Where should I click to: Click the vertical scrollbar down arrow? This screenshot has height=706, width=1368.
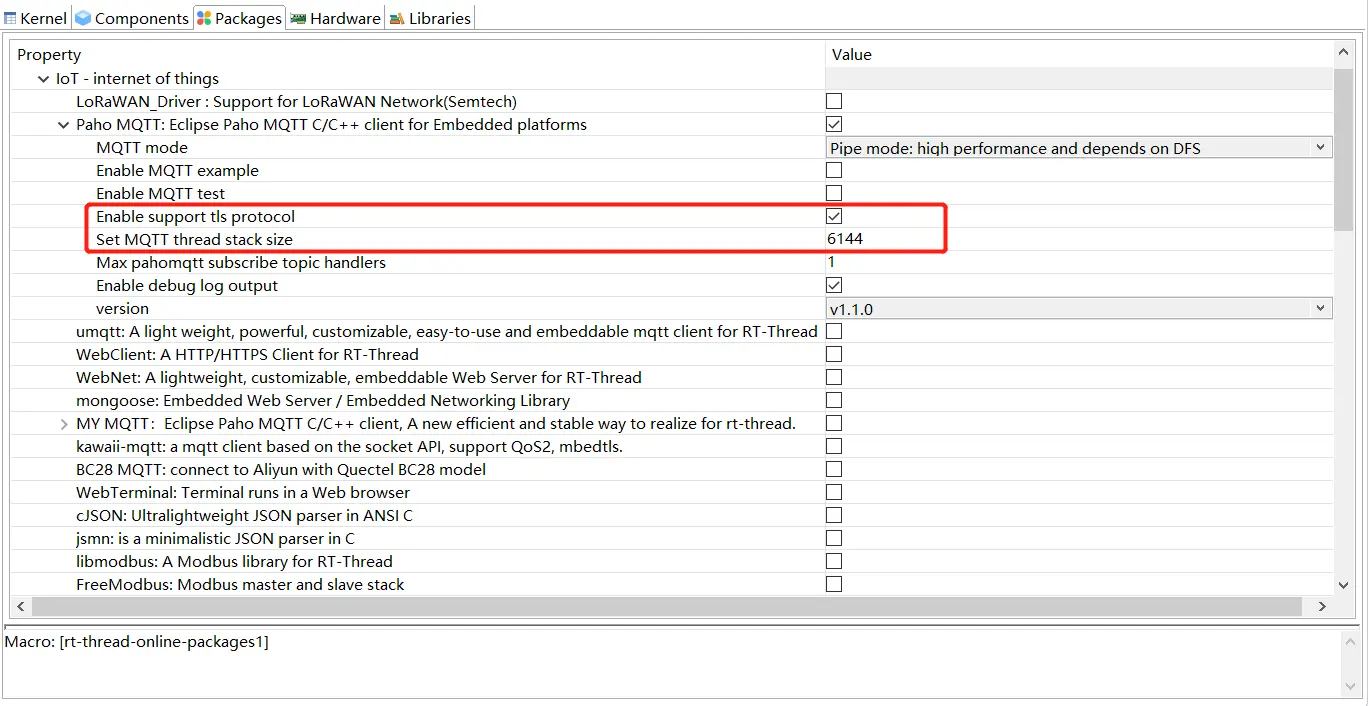coord(1344,585)
